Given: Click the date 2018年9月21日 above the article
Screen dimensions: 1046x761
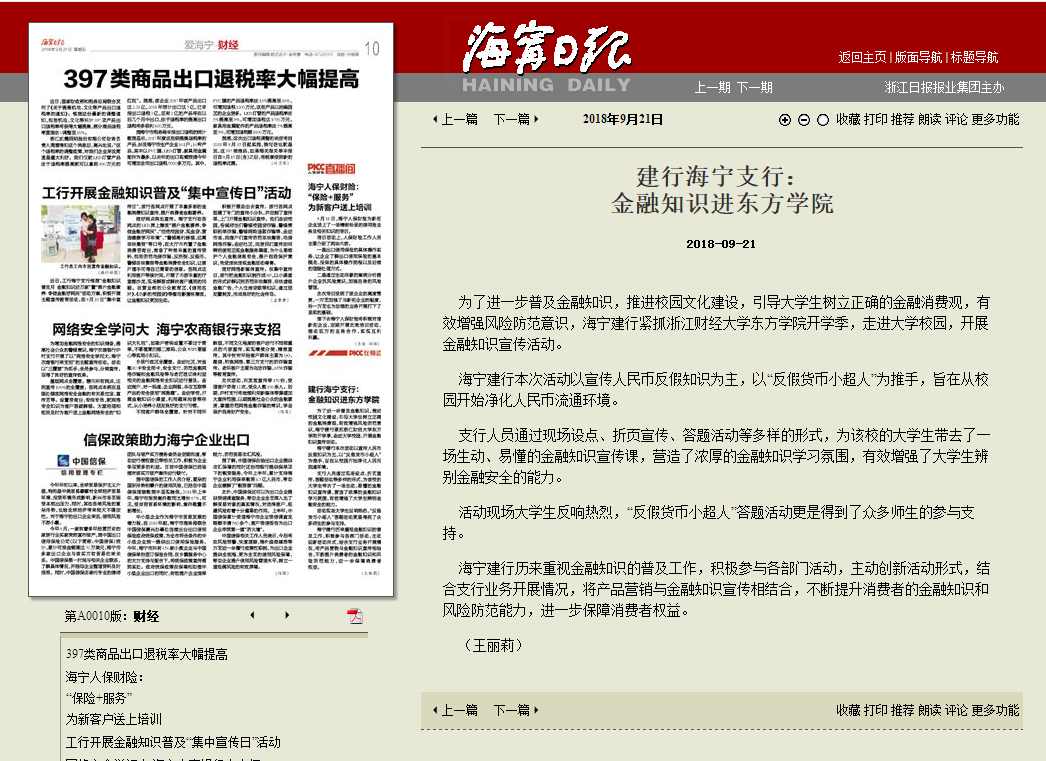Looking at the screenshot, I should click(623, 119).
